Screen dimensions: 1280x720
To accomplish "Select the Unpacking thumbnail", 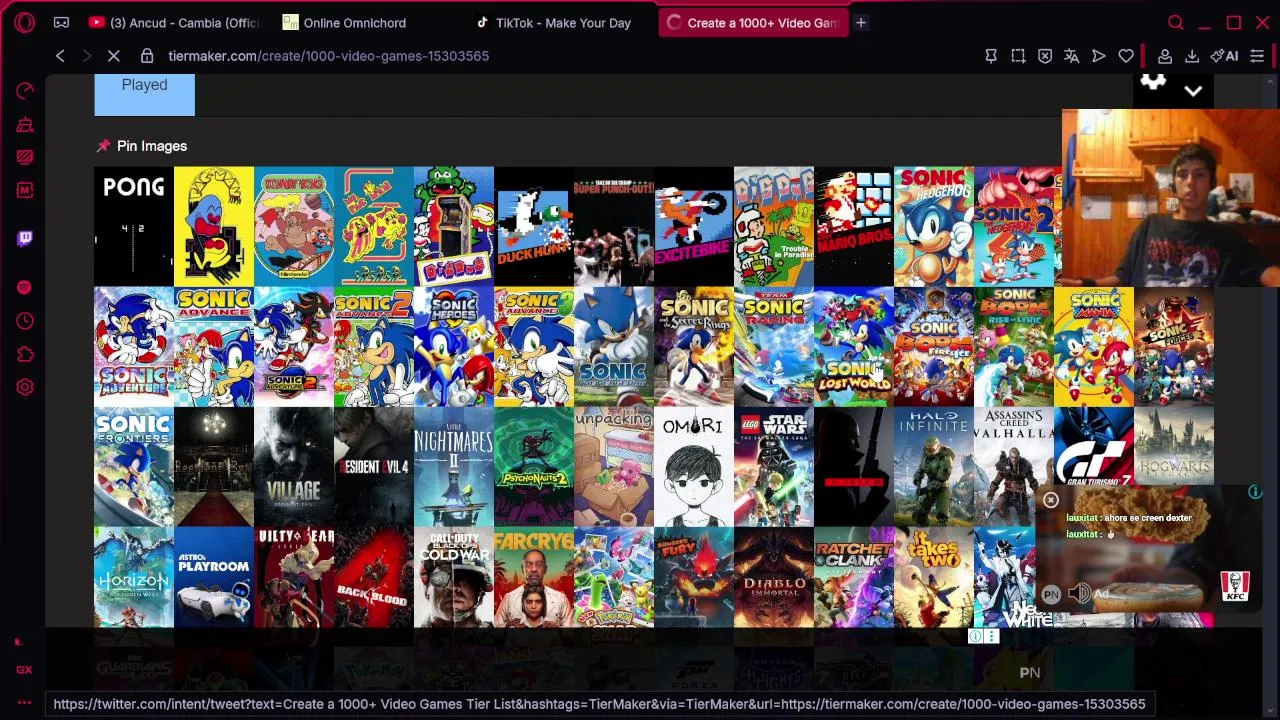I will click(614, 467).
